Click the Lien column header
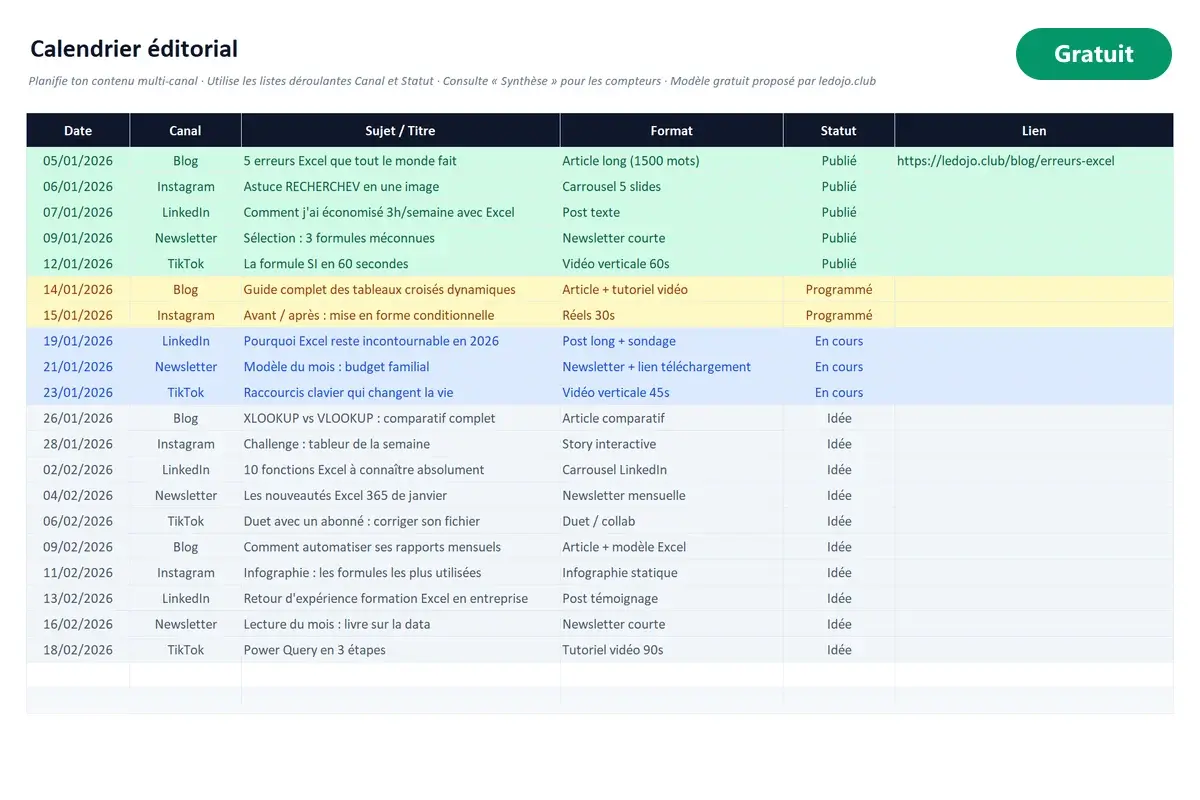 [1034, 130]
